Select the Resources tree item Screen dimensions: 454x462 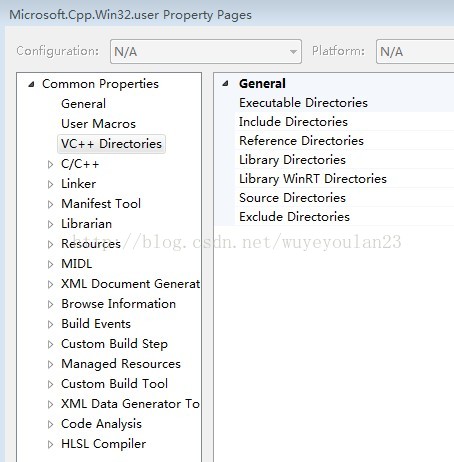(91, 244)
